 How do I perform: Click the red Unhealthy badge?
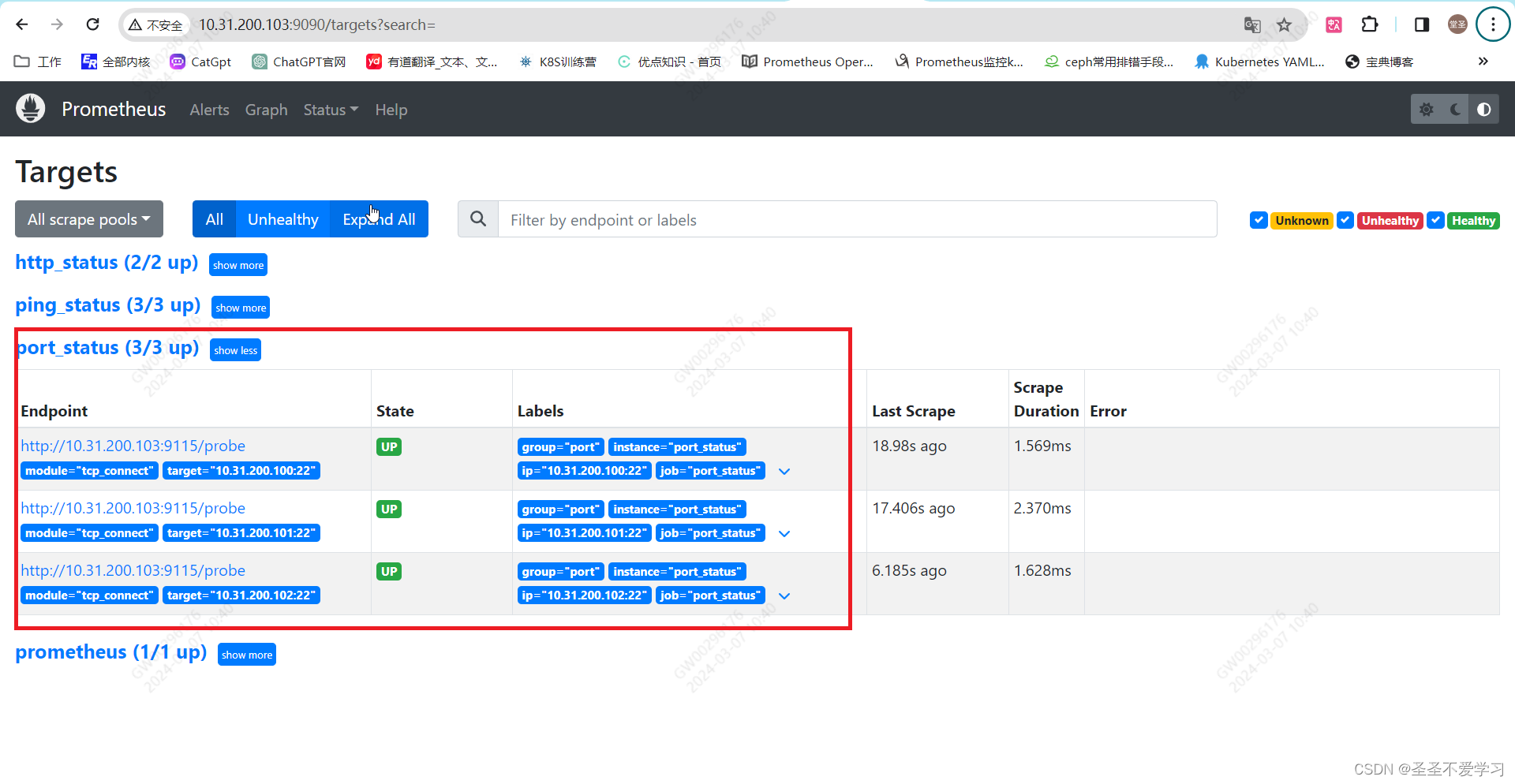click(x=1390, y=221)
